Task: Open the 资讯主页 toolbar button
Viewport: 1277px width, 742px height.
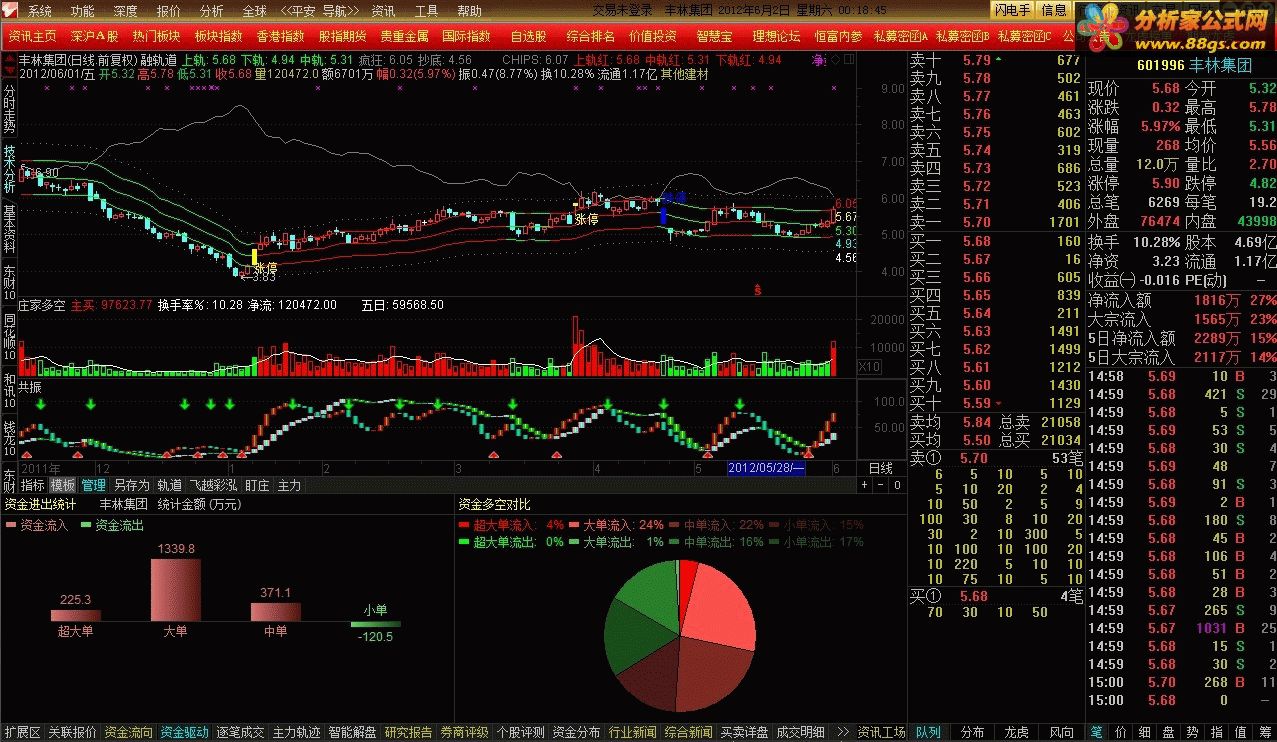Action: tap(33, 36)
